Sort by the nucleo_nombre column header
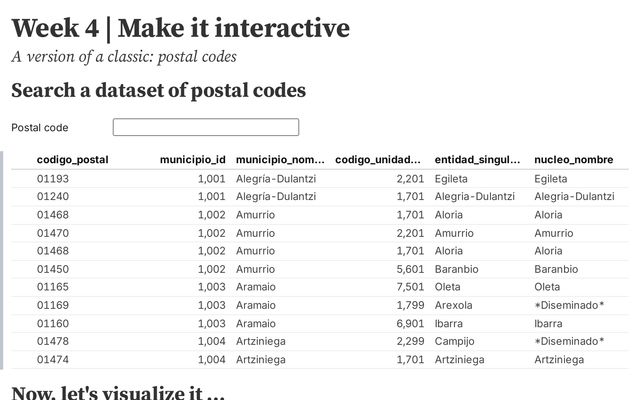The width and height of the screenshot is (640, 400). click(x=573, y=160)
